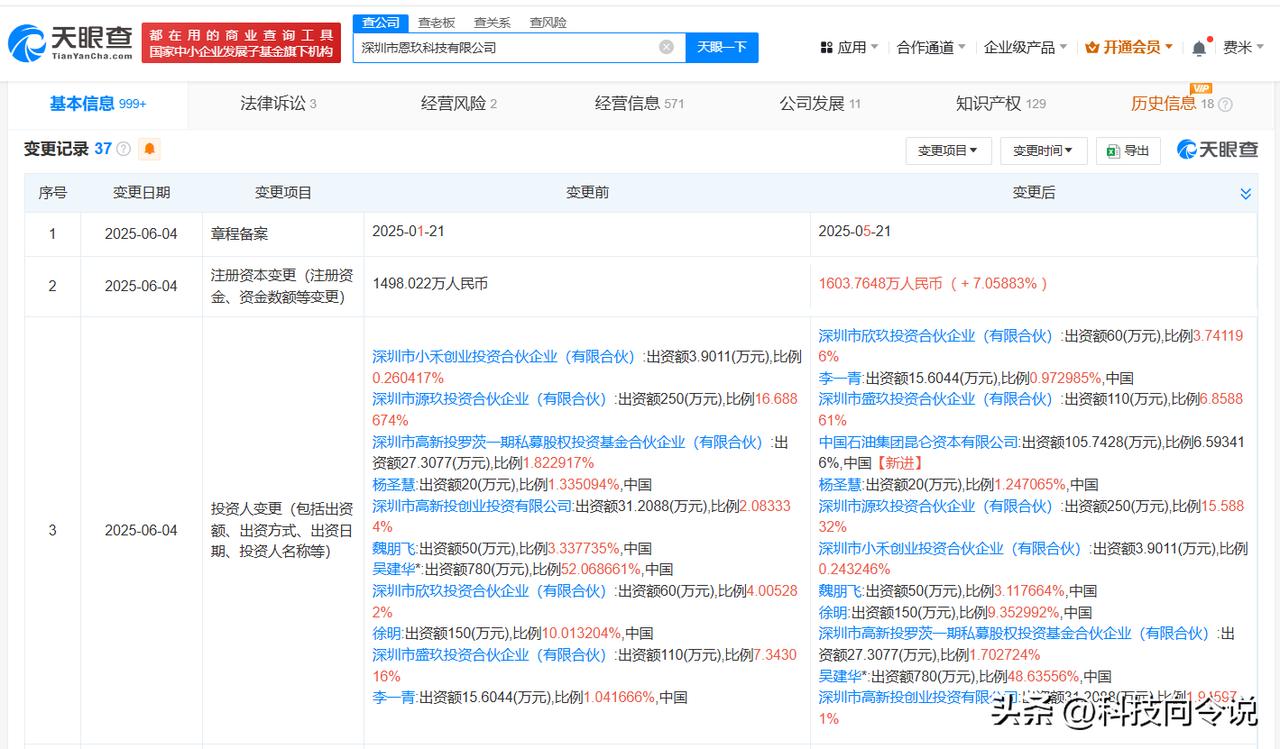Viewport: 1280px width, 749px height.
Task: Select the 注册资本变更 item description in row 2
Action: tap(283, 285)
